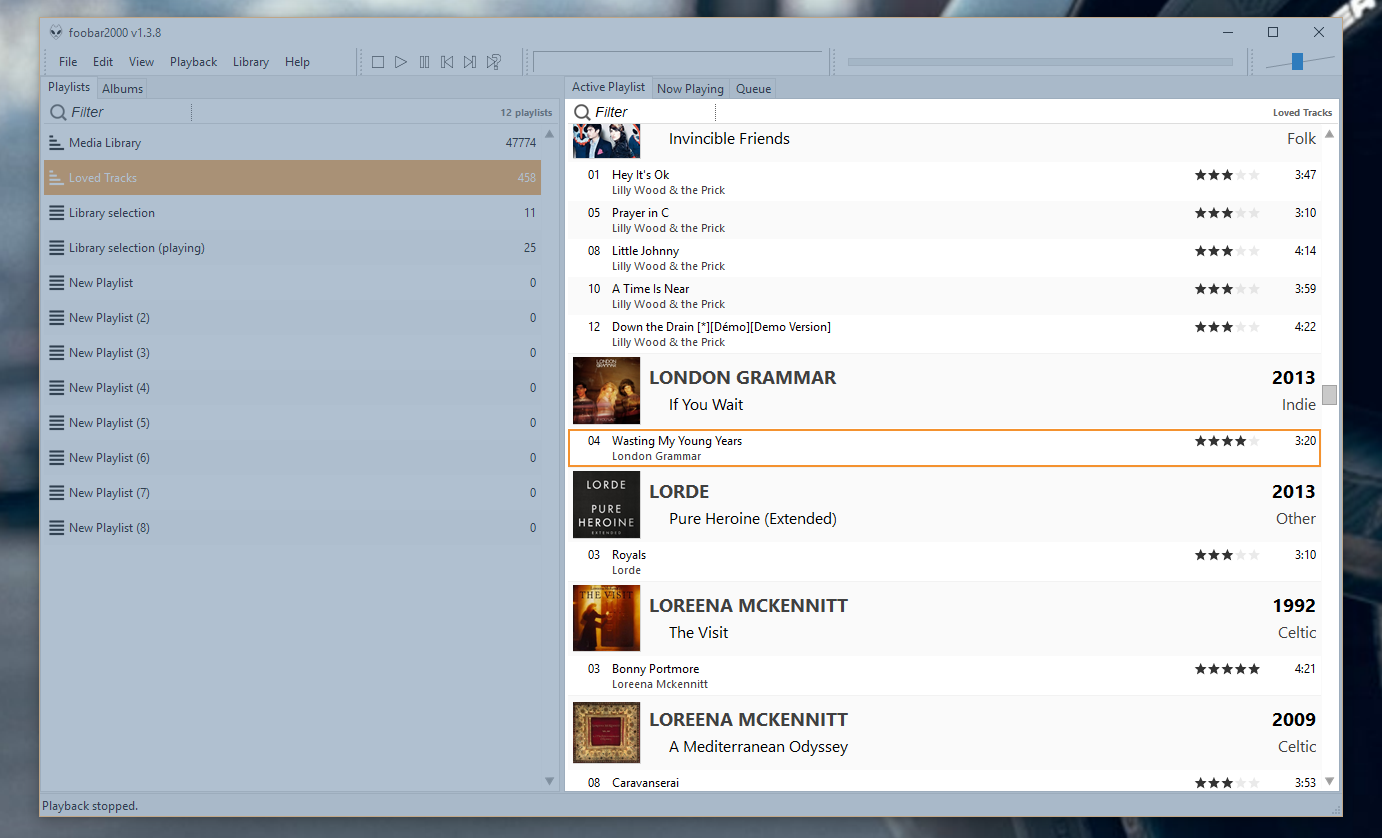
Task: Select New Playlist (7)
Action: [x=292, y=493]
